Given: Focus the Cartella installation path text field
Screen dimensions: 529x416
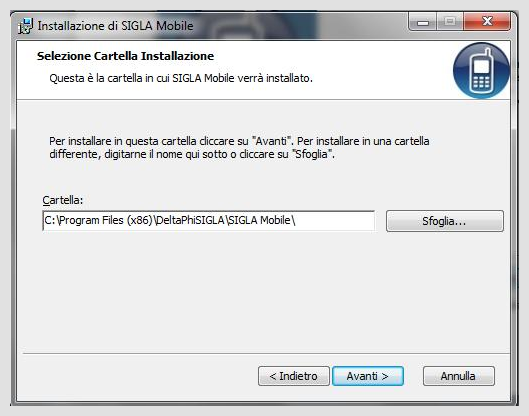Looking at the screenshot, I should 208,221.
